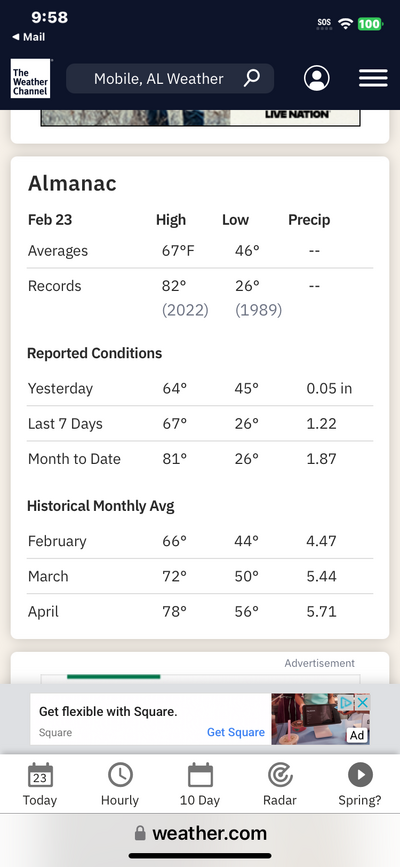The height and width of the screenshot is (867, 400).
Task: Tap the Square ad thumbnail image
Action: (320, 719)
